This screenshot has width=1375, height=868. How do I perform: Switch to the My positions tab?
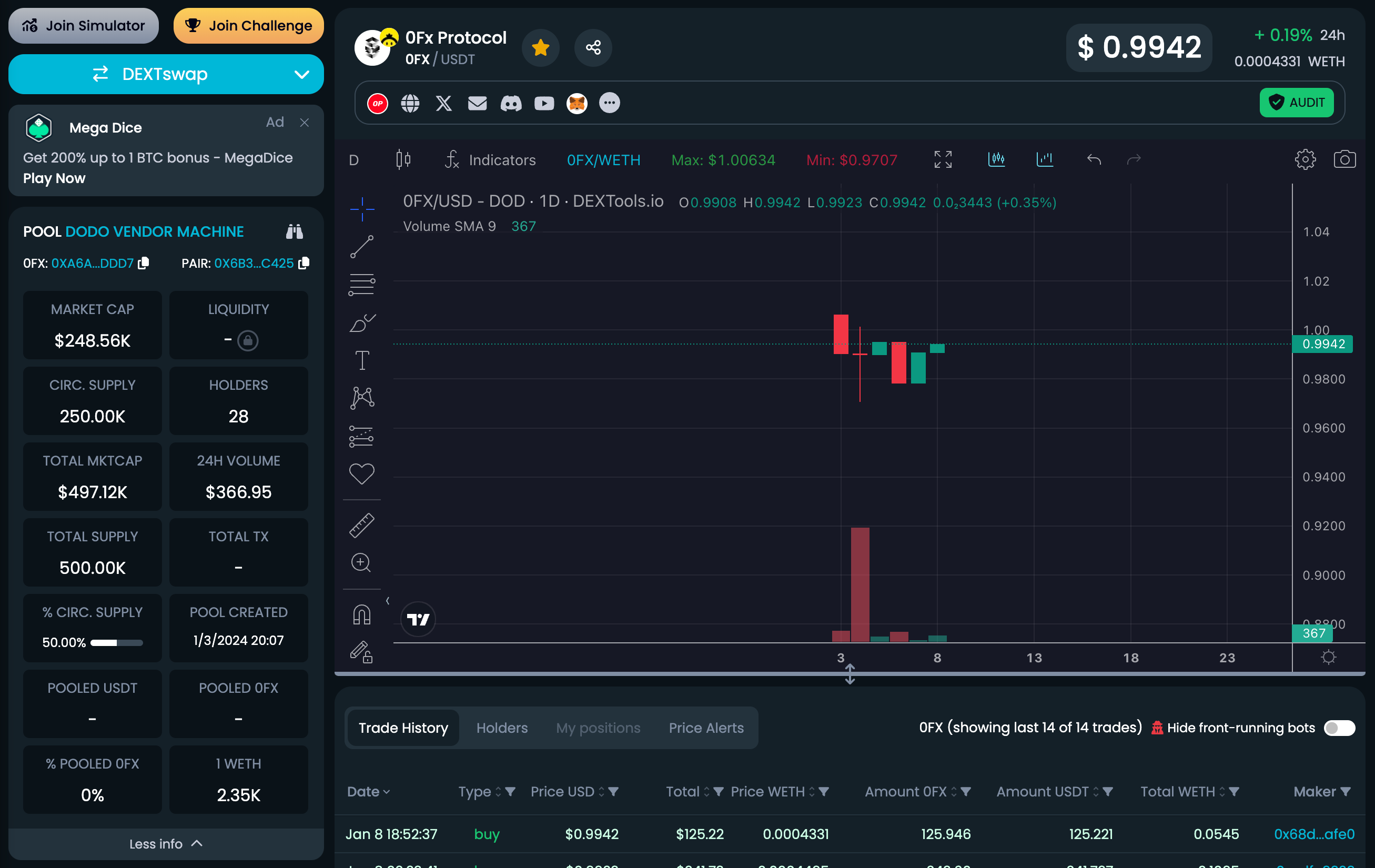(x=598, y=728)
